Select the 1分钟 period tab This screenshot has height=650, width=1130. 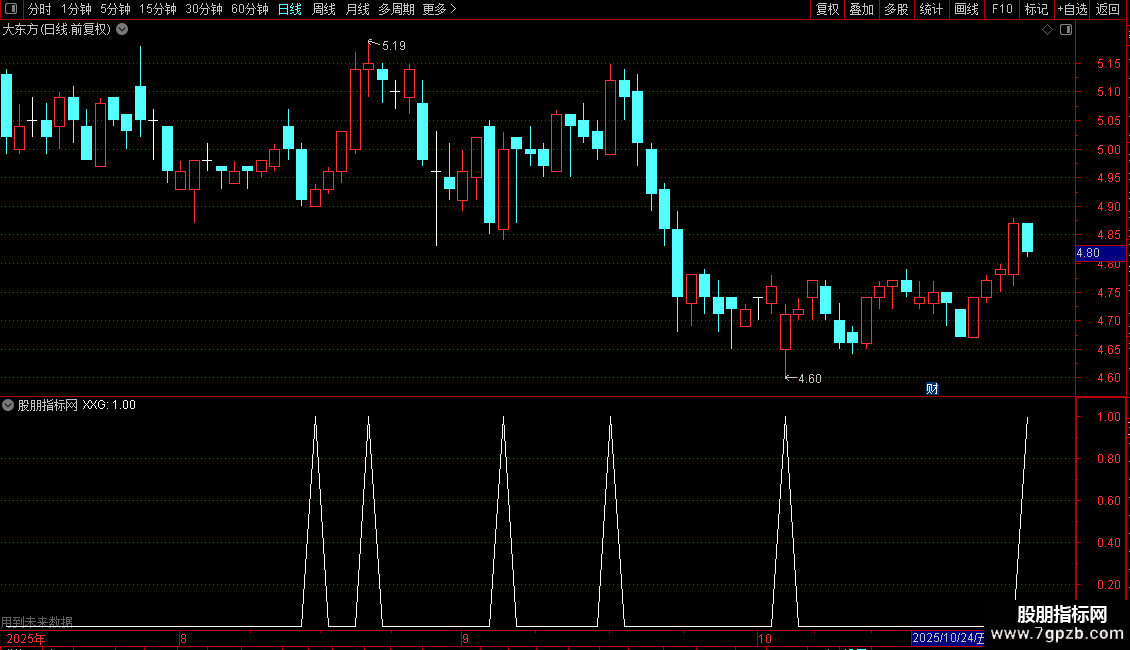click(x=76, y=9)
